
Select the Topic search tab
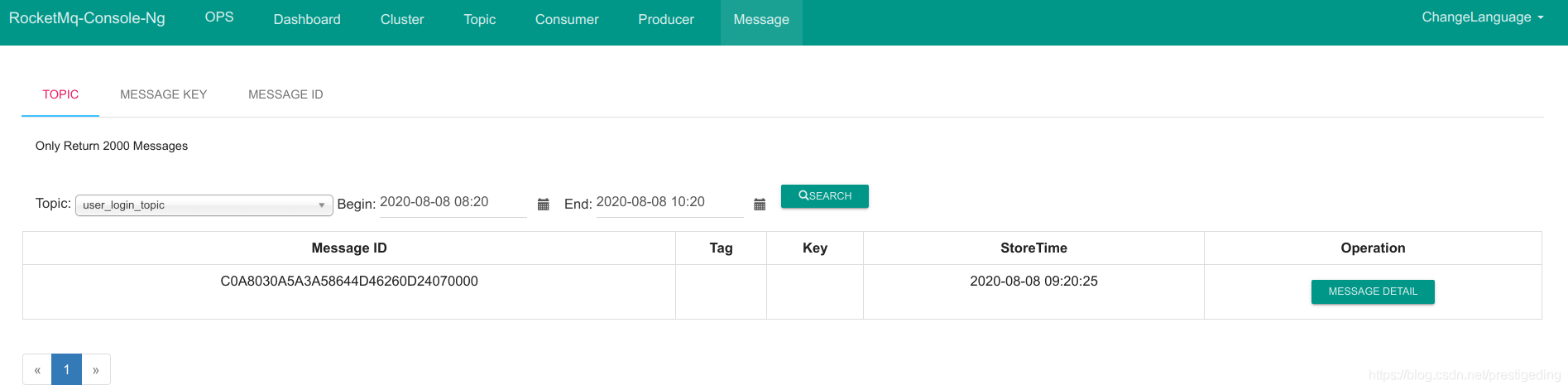tap(60, 94)
